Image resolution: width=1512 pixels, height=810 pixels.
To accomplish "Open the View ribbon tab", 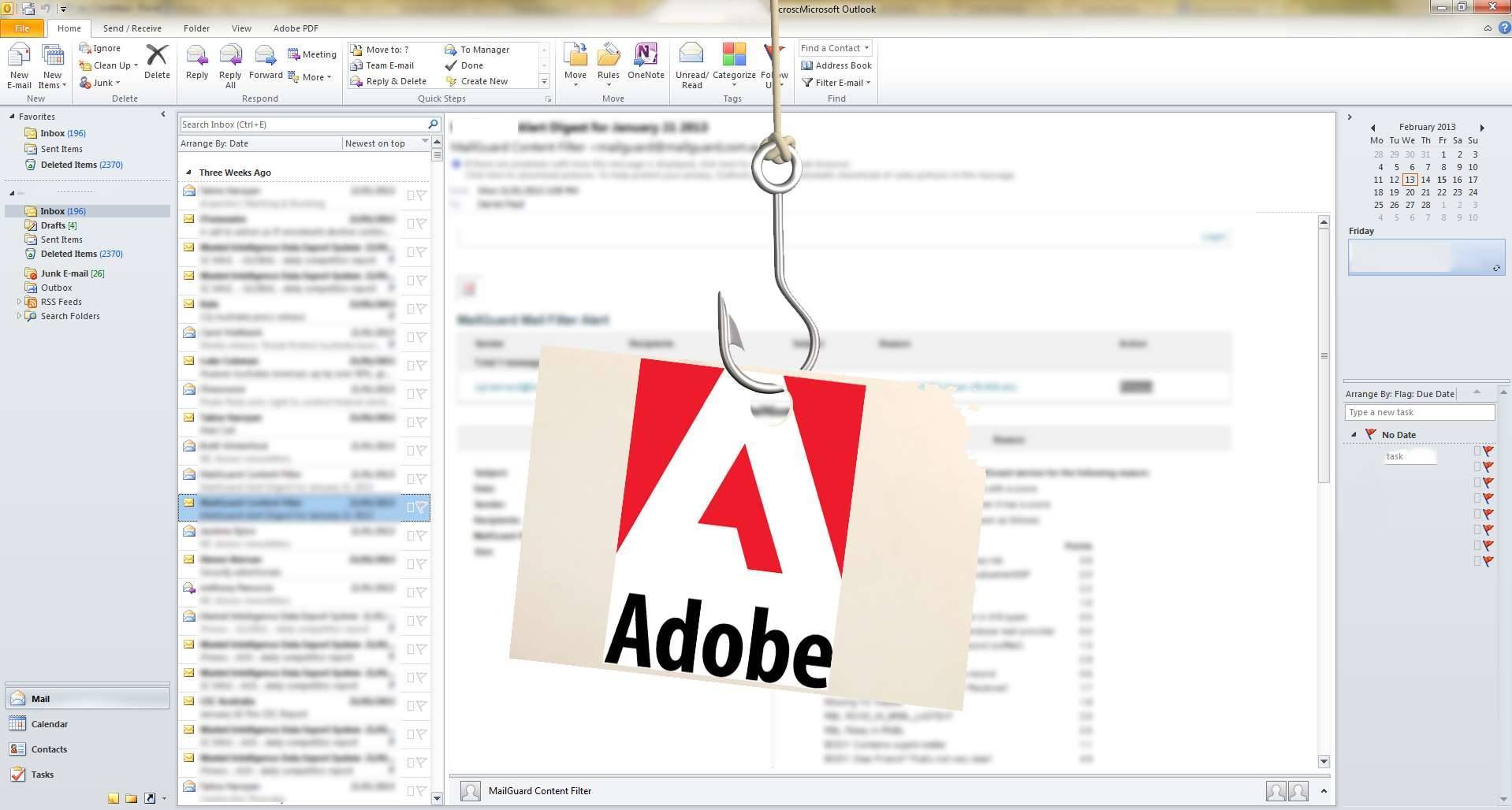I will (x=241, y=28).
